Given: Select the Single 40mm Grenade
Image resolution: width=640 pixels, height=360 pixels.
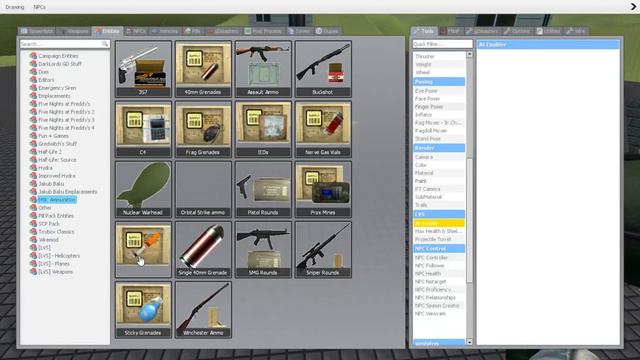Looking at the screenshot, I should click(x=203, y=249).
